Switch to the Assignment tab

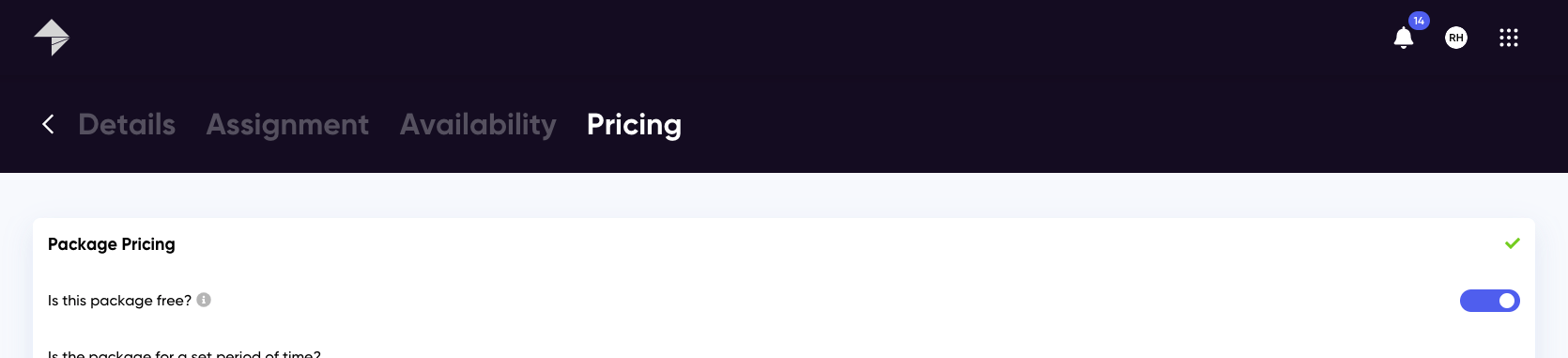click(x=287, y=124)
